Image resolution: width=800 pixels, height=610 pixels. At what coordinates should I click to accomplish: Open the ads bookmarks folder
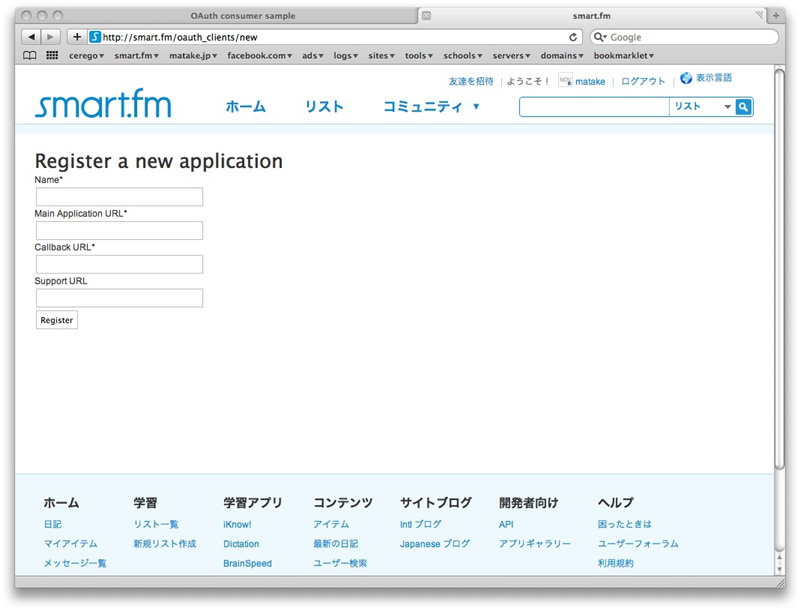(x=312, y=56)
